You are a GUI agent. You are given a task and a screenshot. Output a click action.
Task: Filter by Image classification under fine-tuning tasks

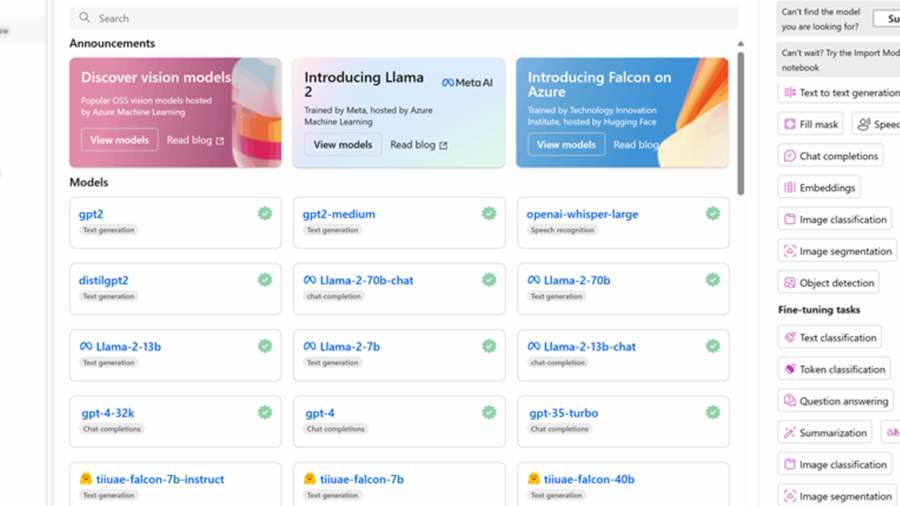[x=835, y=464]
